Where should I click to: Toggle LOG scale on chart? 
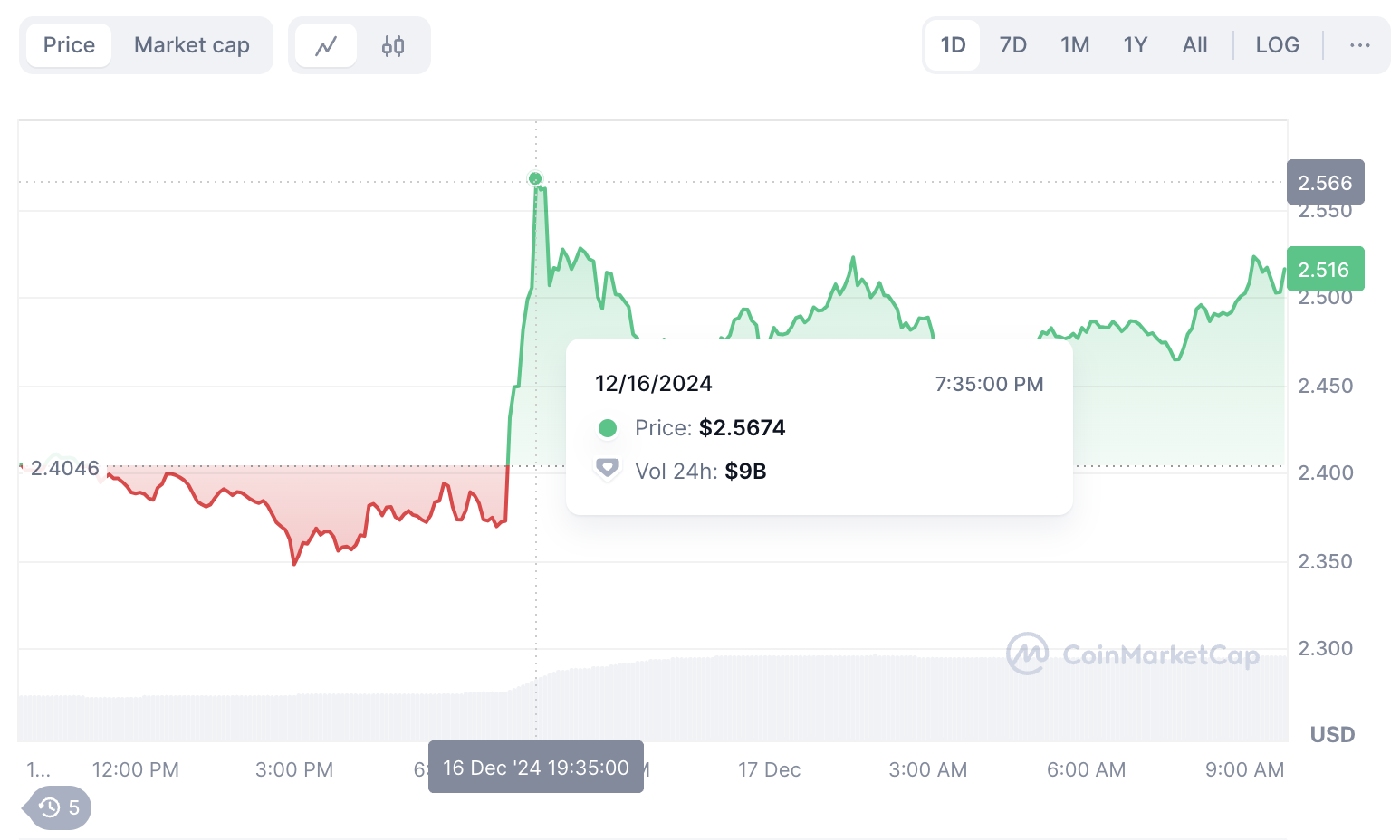click(1277, 45)
